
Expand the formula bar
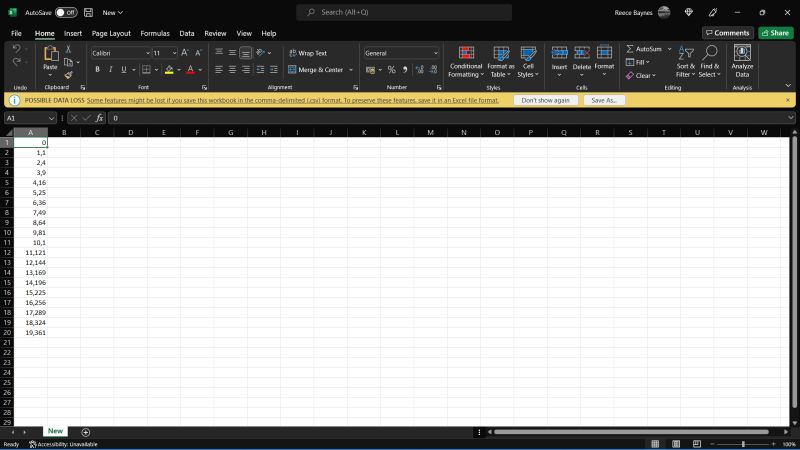click(x=790, y=118)
